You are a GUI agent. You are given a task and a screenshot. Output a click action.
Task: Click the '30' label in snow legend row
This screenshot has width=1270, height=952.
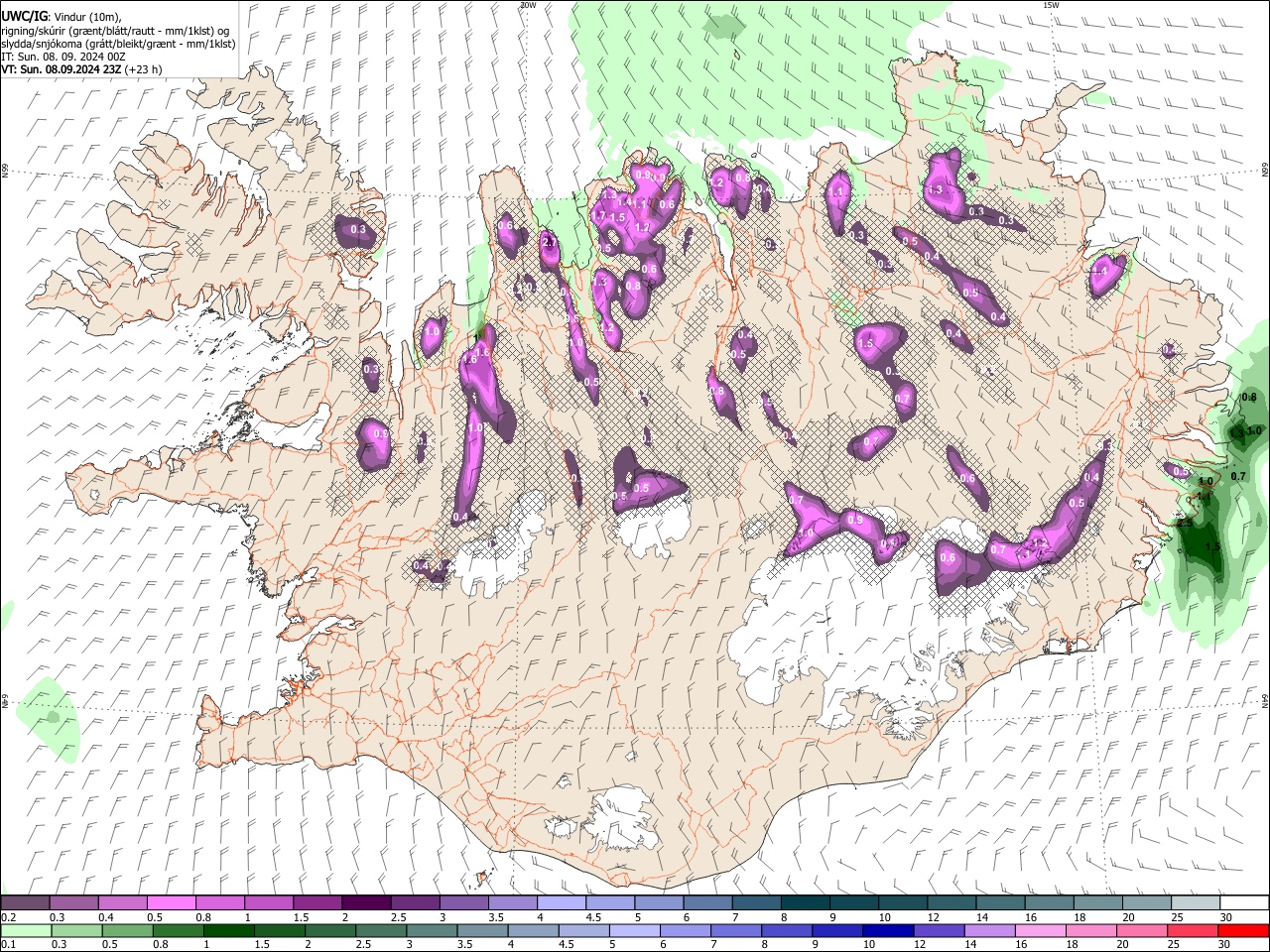coord(1225,917)
